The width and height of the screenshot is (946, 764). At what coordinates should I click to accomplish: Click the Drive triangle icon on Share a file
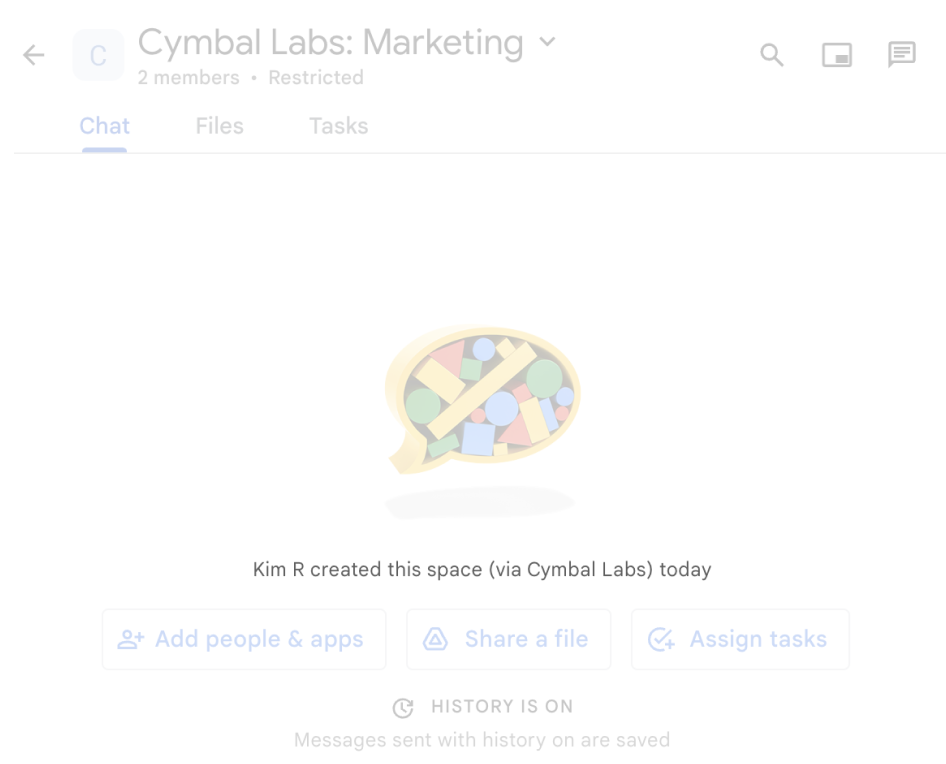434,639
